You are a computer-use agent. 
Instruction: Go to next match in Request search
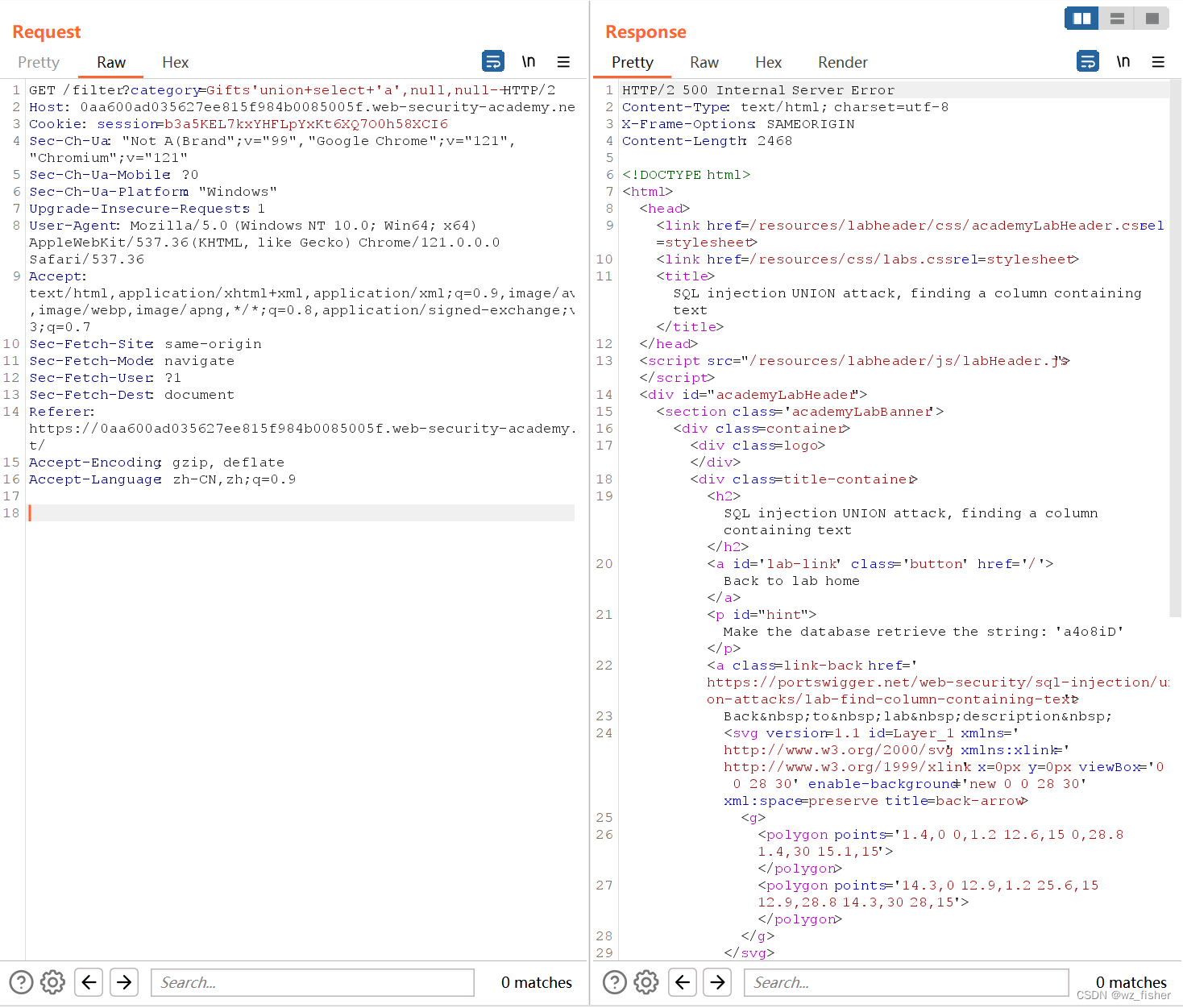[124, 982]
